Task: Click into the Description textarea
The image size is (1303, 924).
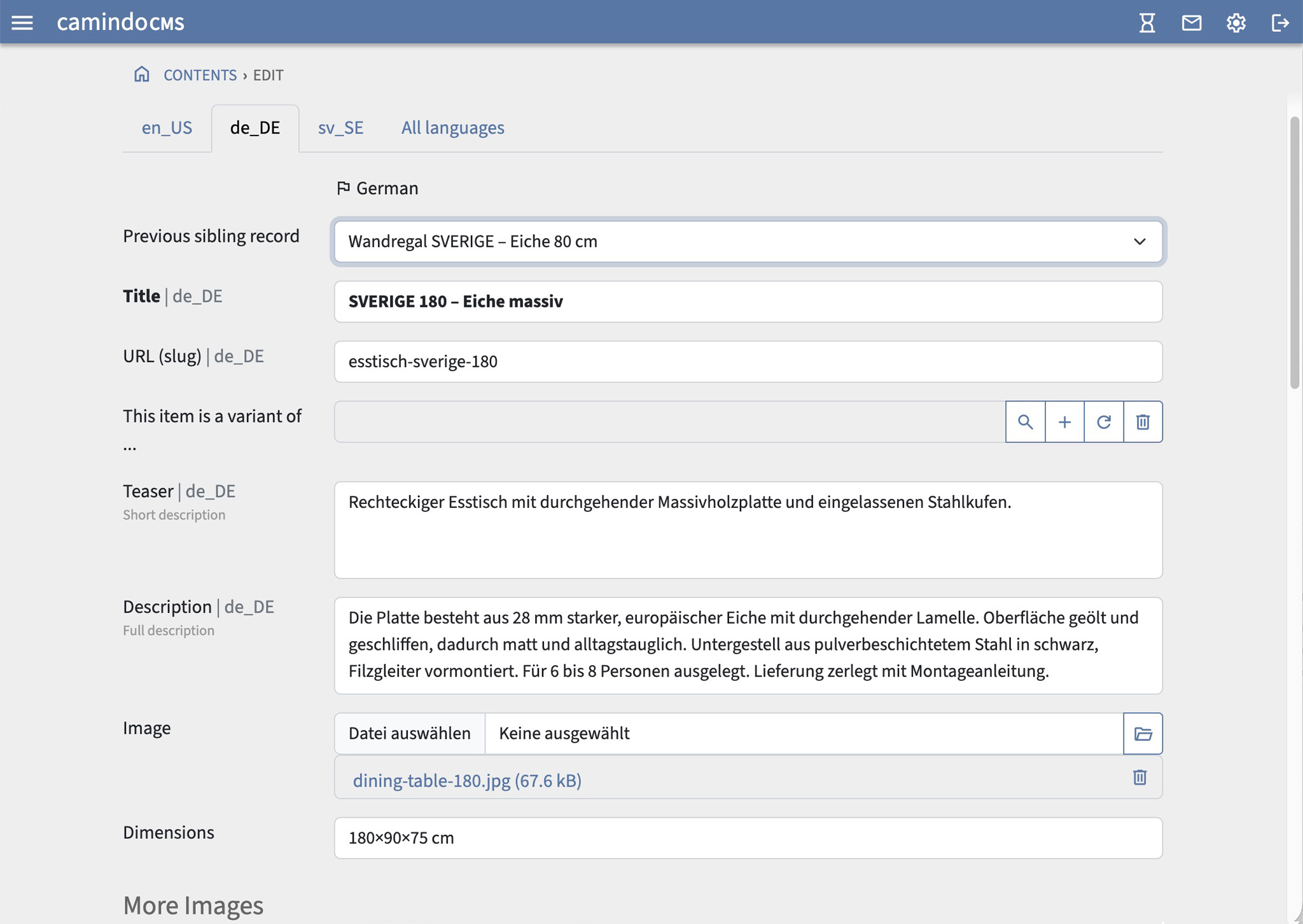Action: coord(748,645)
